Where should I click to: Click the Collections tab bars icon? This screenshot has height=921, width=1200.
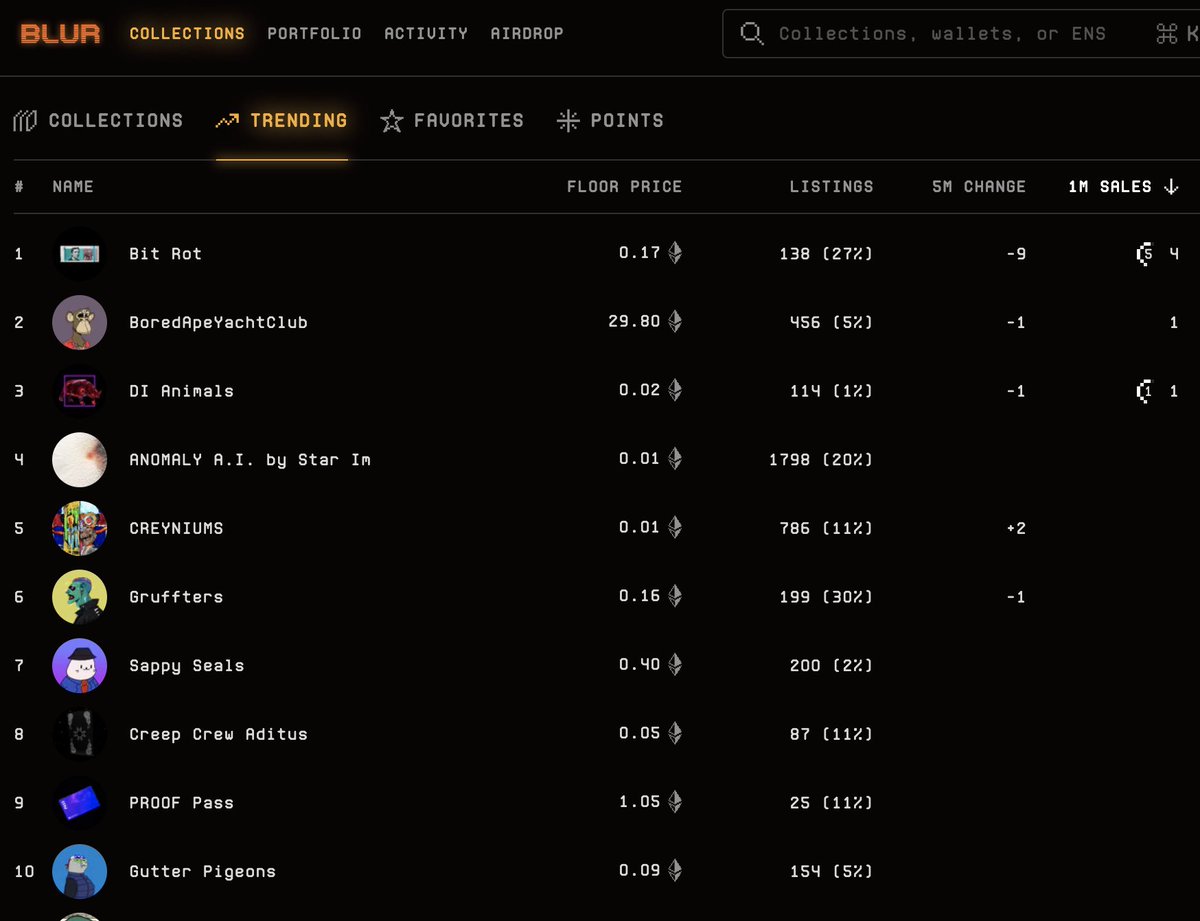coord(25,121)
